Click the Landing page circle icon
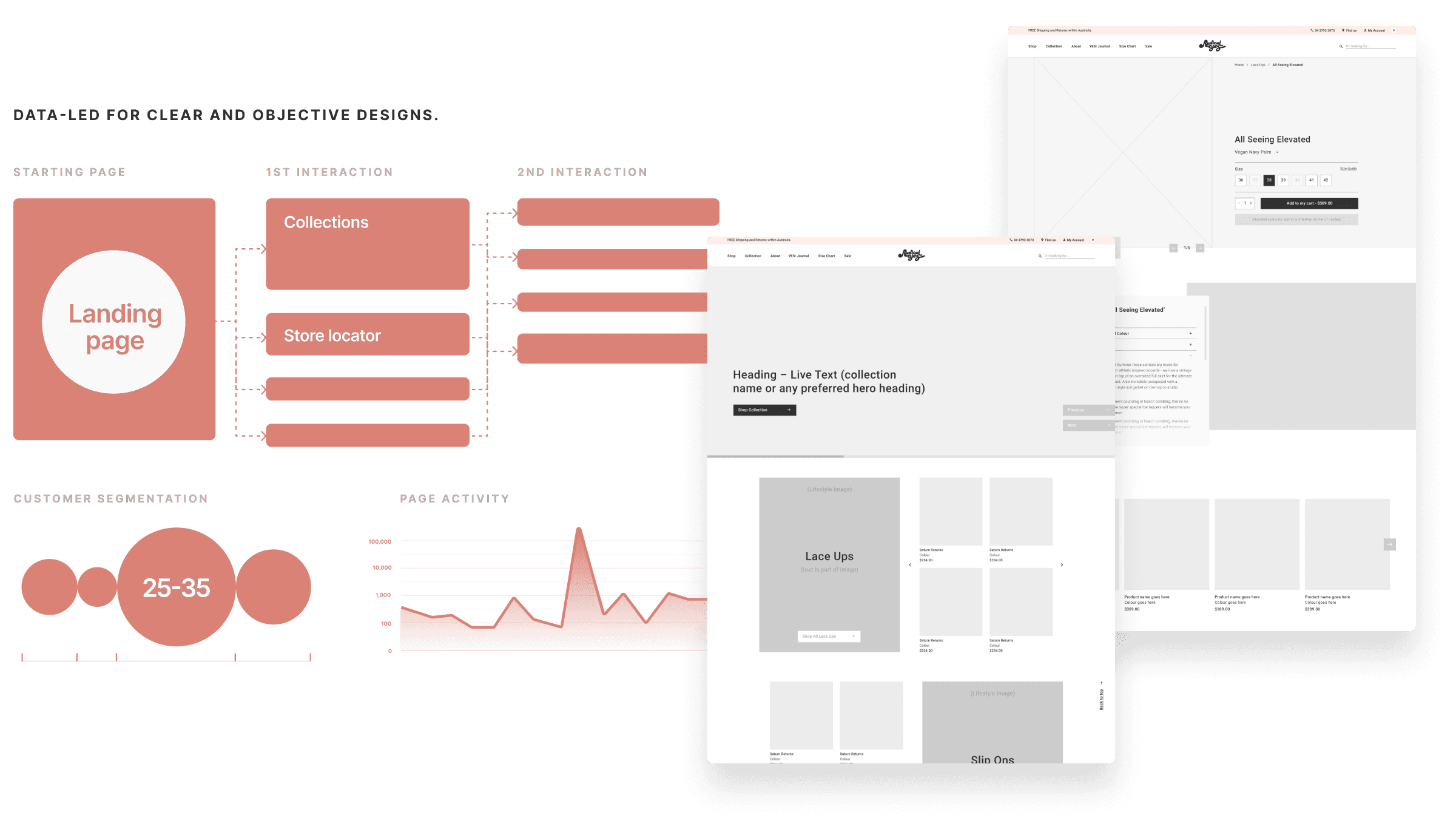This screenshot has height=818, width=1456. (112, 324)
